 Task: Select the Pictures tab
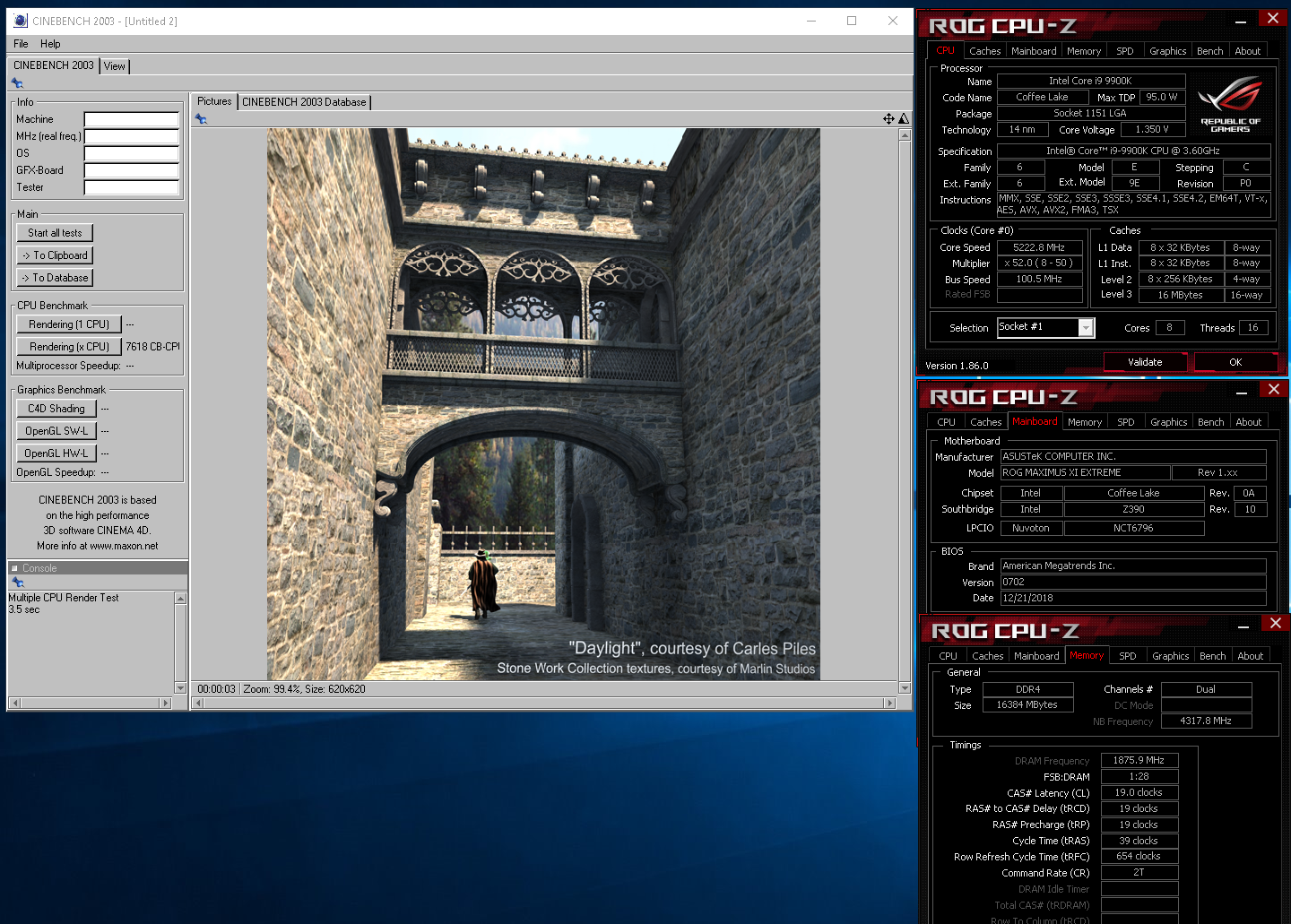coord(214,101)
